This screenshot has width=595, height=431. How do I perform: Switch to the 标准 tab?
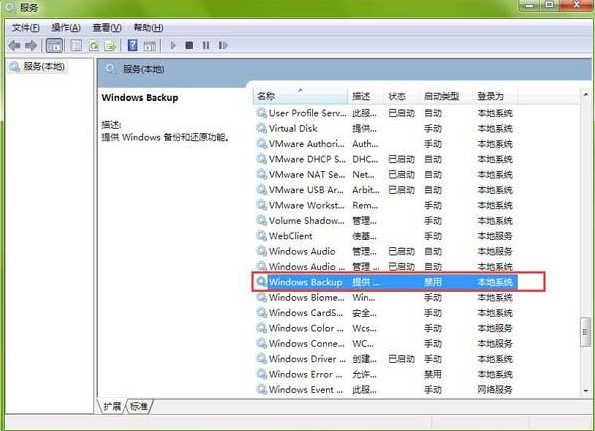(x=139, y=407)
